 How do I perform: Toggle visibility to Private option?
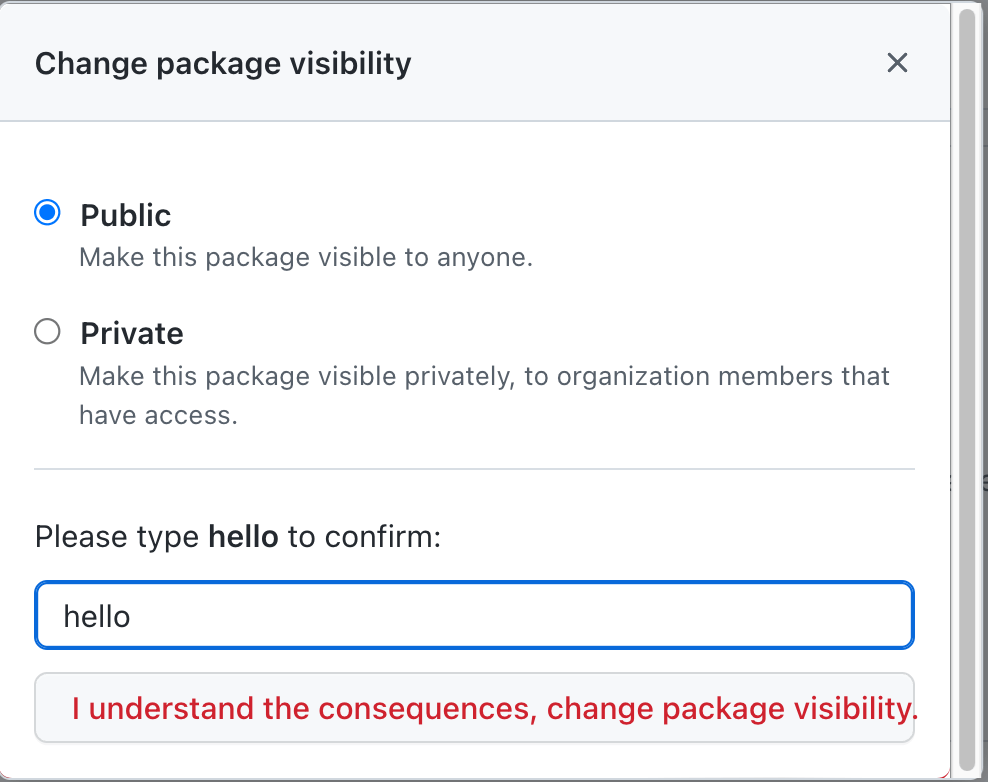click(46, 330)
